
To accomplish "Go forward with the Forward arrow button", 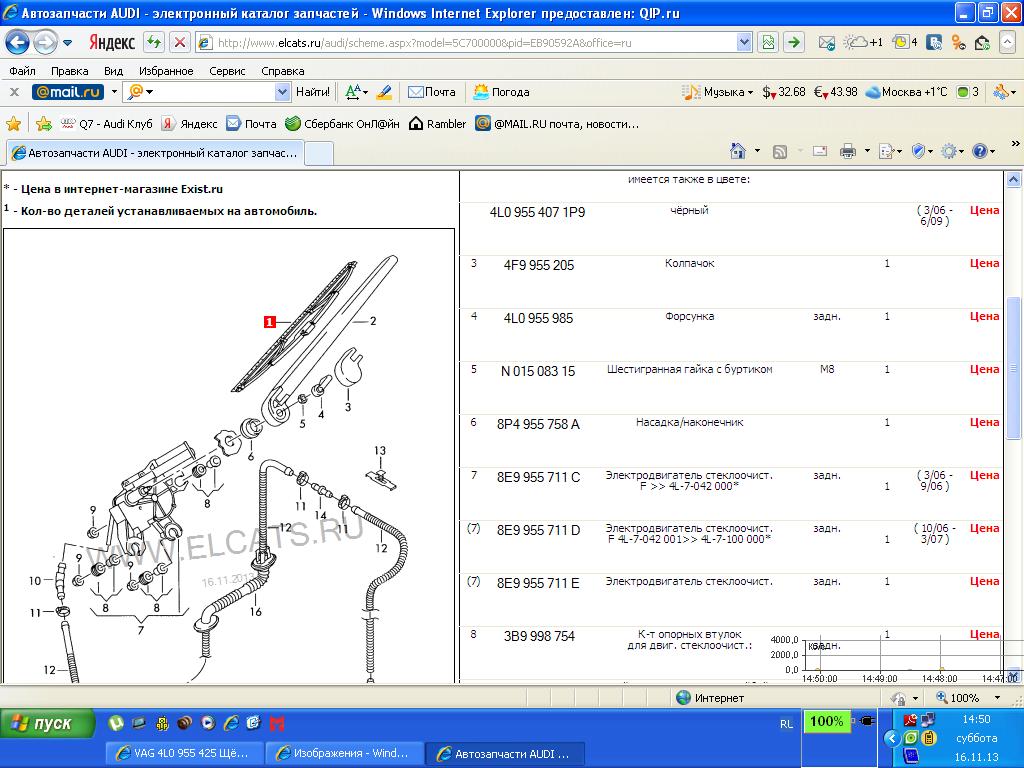I will point(45,43).
